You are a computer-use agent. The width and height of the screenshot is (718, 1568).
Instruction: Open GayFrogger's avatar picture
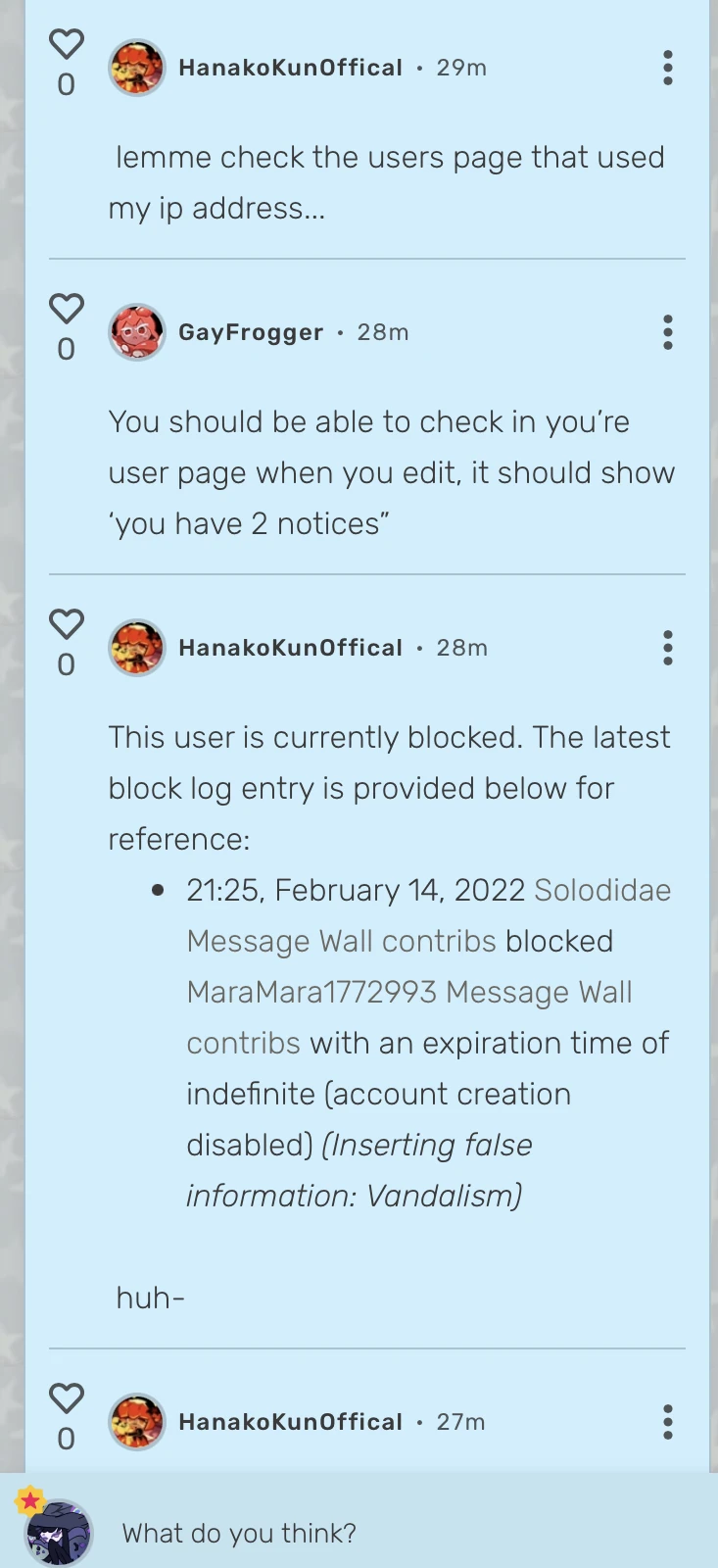coord(137,332)
